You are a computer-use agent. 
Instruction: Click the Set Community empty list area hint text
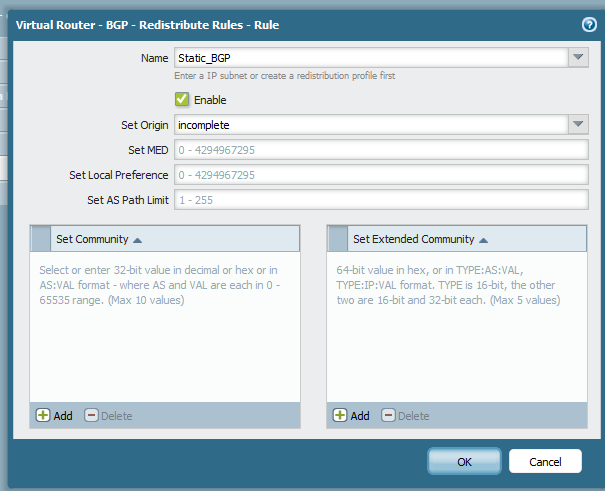point(159,285)
